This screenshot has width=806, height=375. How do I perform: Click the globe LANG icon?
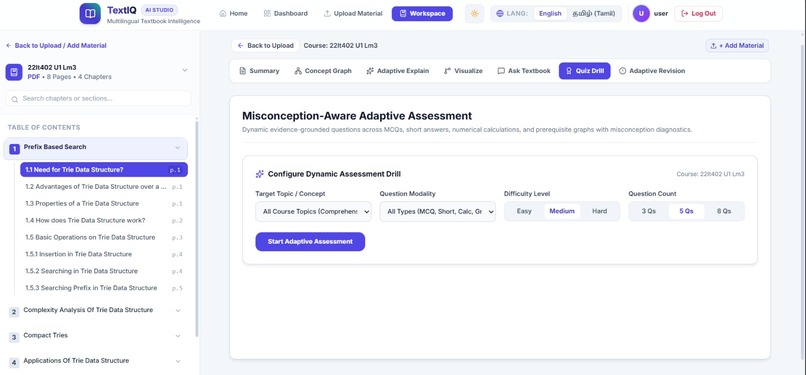point(500,13)
